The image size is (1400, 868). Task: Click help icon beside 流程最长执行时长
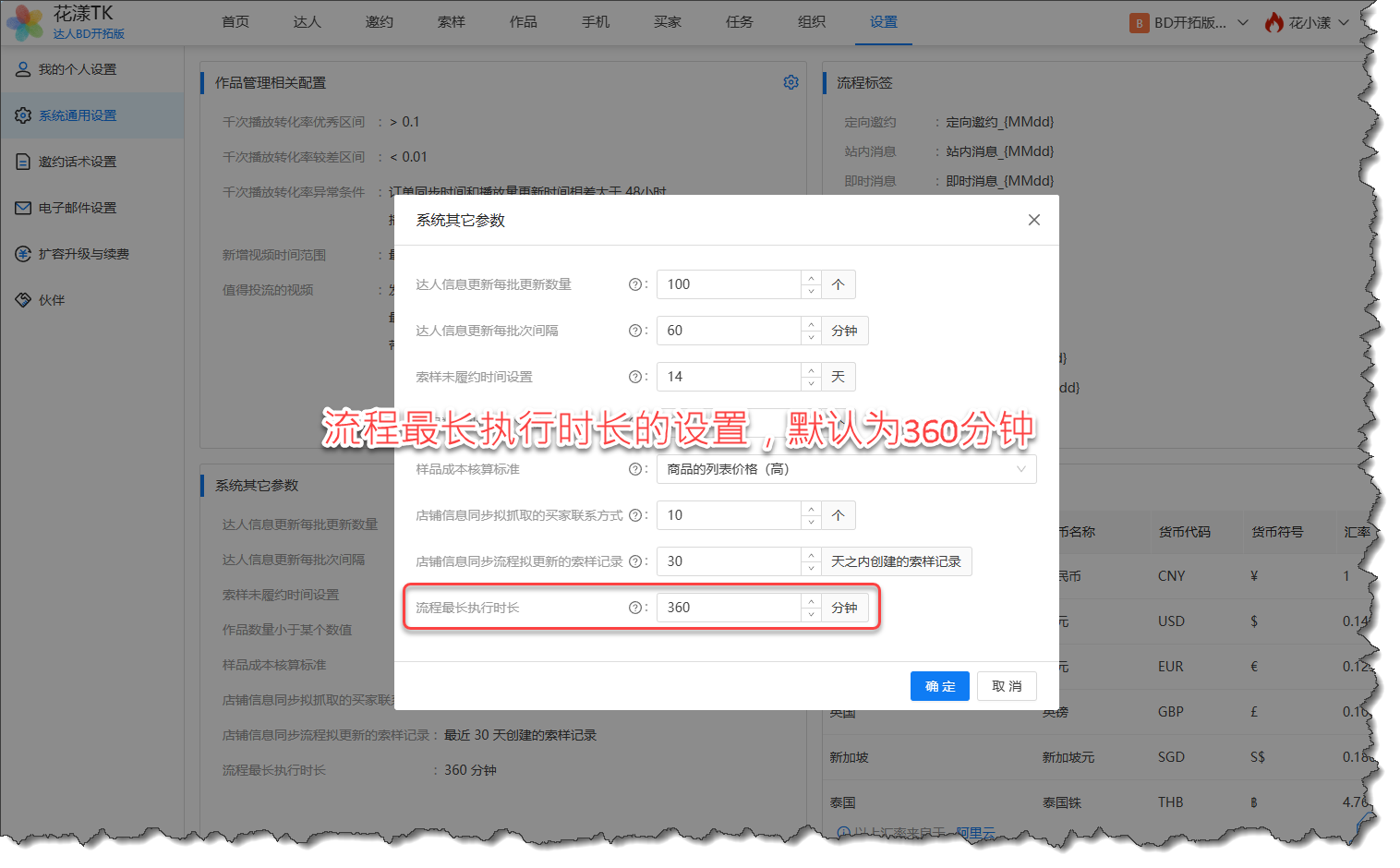pos(634,608)
